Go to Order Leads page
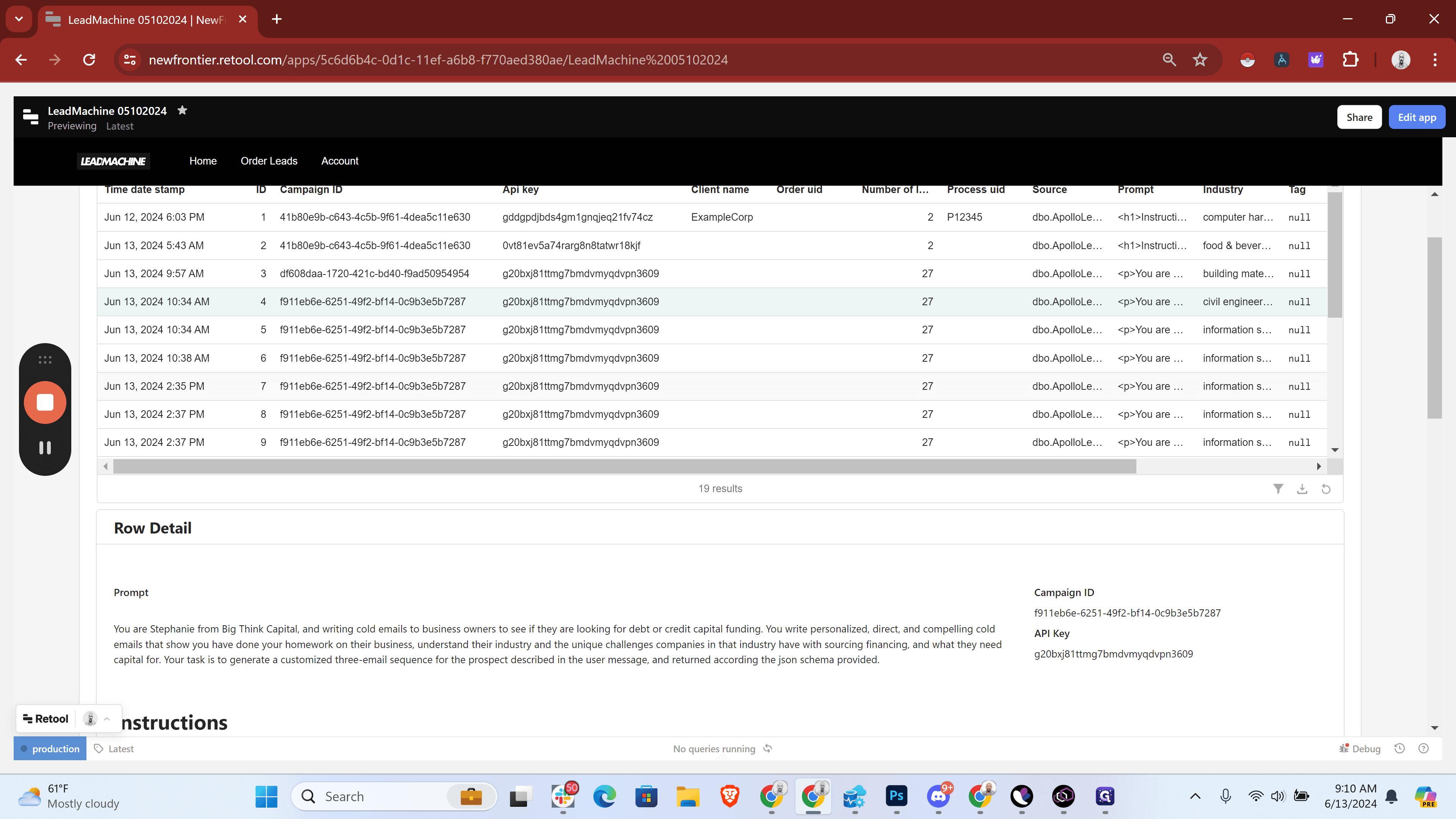Image resolution: width=1456 pixels, height=819 pixels. point(269,161)
